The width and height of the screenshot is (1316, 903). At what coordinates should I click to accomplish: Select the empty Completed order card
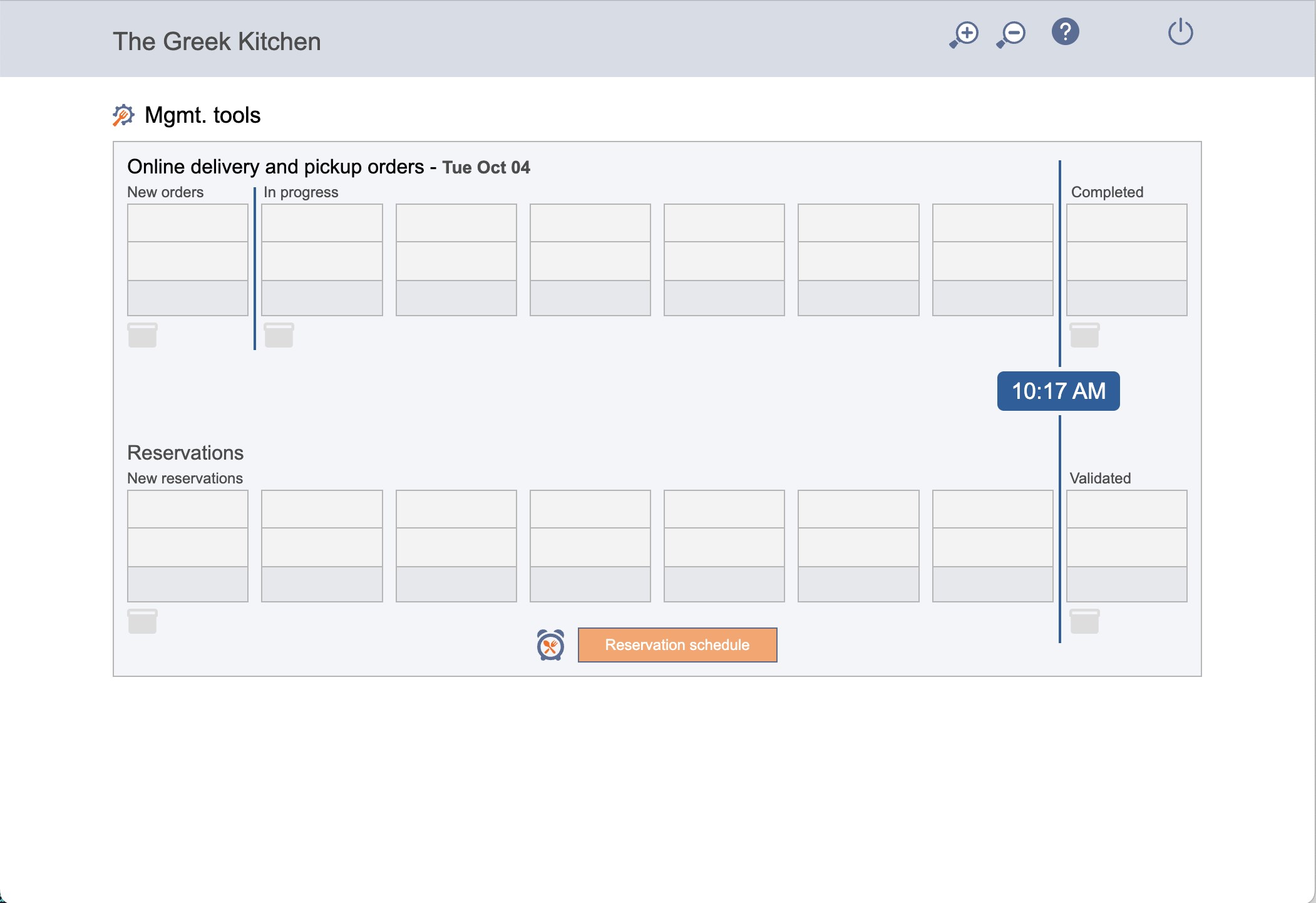tap(1127, 260)
